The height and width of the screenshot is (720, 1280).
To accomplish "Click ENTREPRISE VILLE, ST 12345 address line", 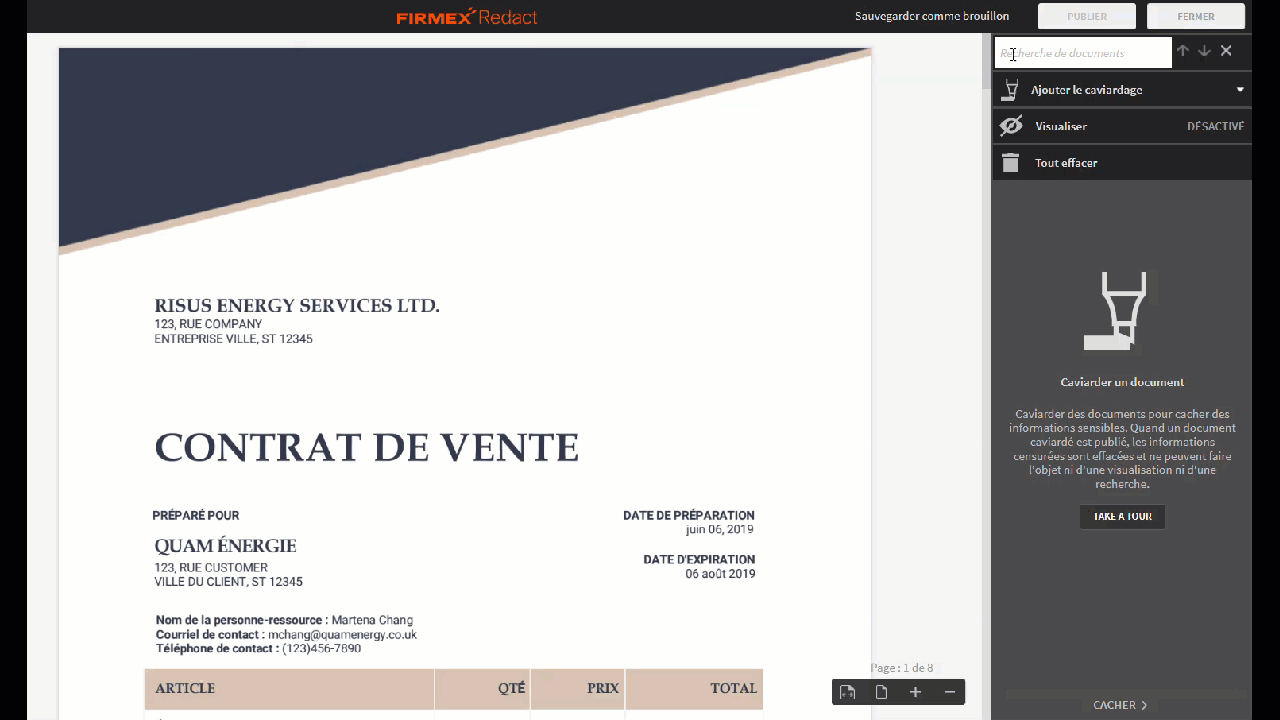I will (233, 339).
